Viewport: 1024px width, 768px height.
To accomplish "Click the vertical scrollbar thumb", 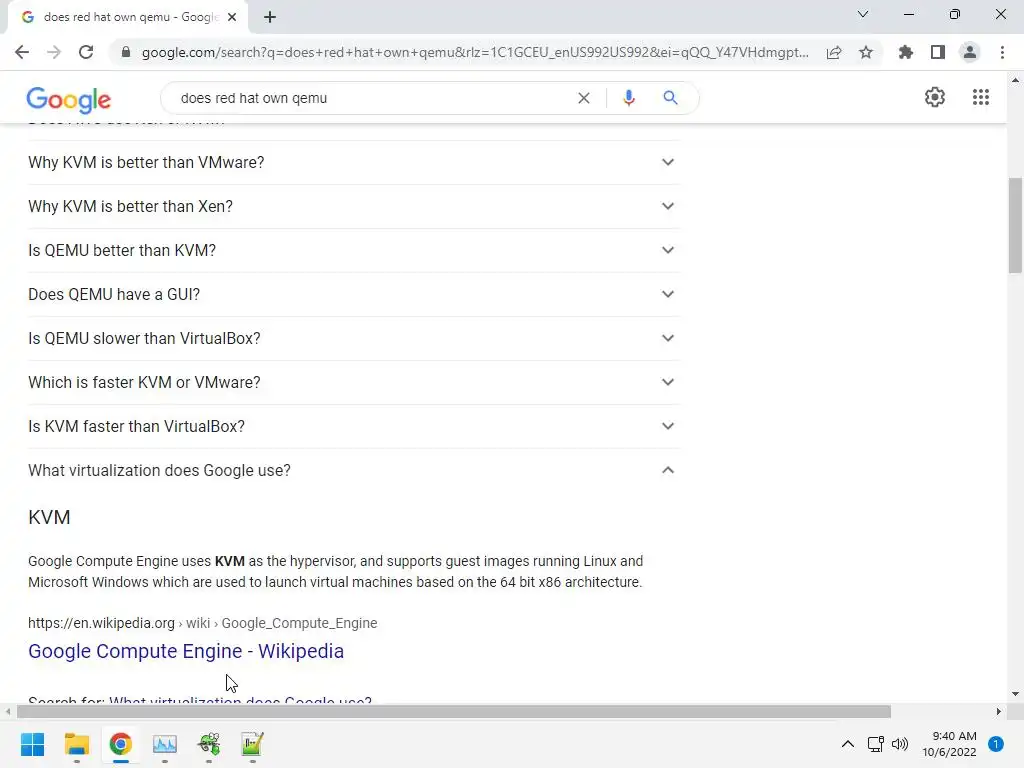I will tap(1015, 225).
